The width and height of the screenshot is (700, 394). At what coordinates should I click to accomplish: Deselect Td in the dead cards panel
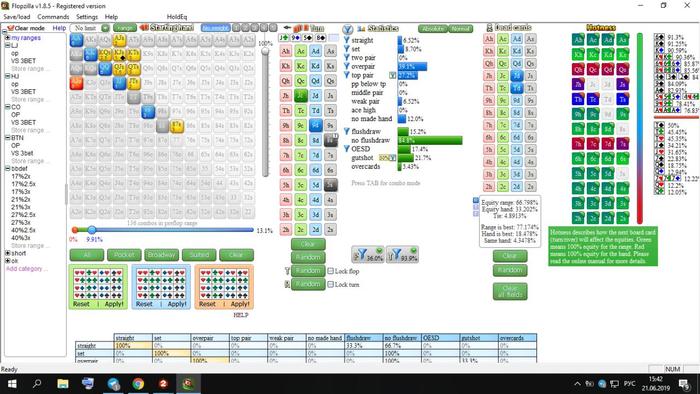[517, 88]
